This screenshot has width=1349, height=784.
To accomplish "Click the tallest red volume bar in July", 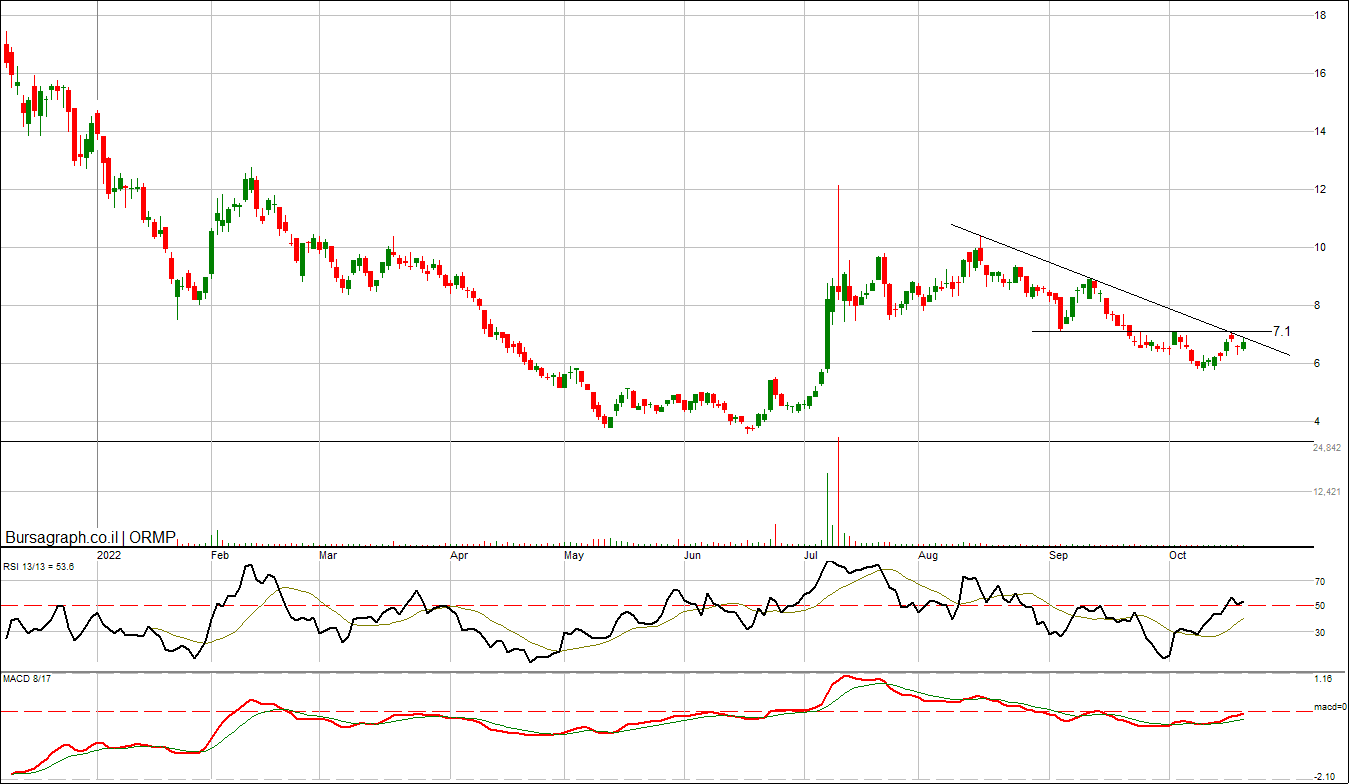I will click(838, 490).
